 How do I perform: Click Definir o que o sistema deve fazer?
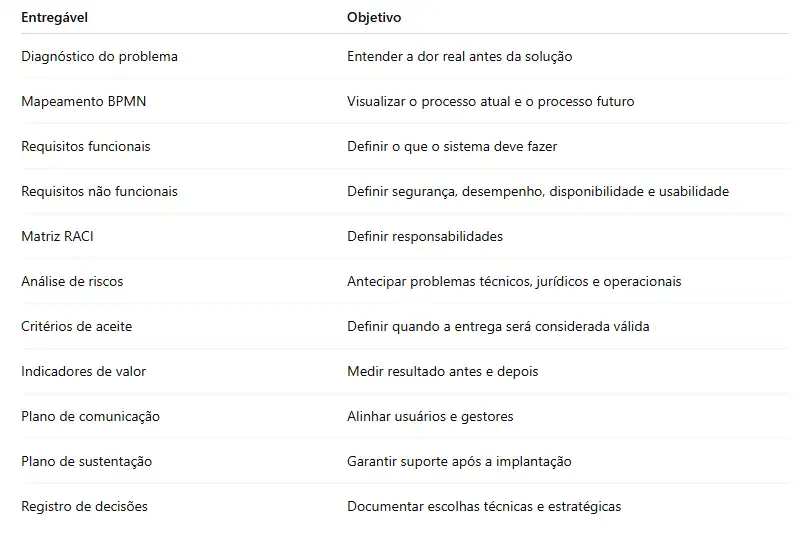[452, 146]
